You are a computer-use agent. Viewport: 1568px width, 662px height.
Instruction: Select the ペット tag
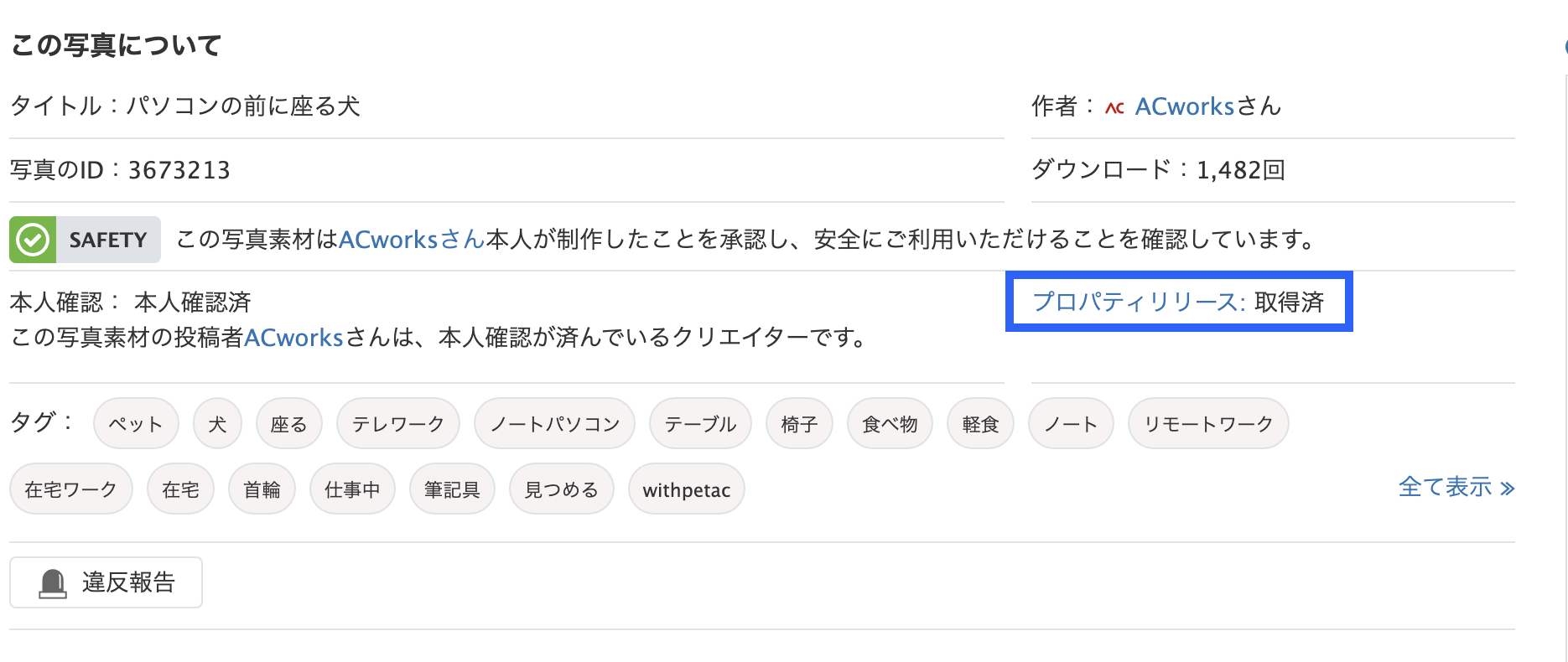pos(135,424)
